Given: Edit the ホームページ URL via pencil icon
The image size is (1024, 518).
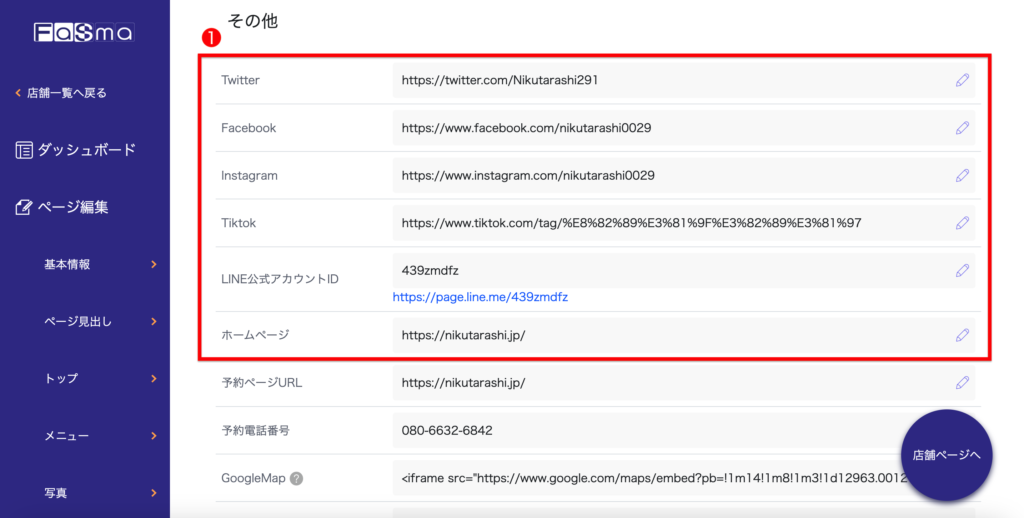Looking at the screenshot, I should [x=962, y=335].
